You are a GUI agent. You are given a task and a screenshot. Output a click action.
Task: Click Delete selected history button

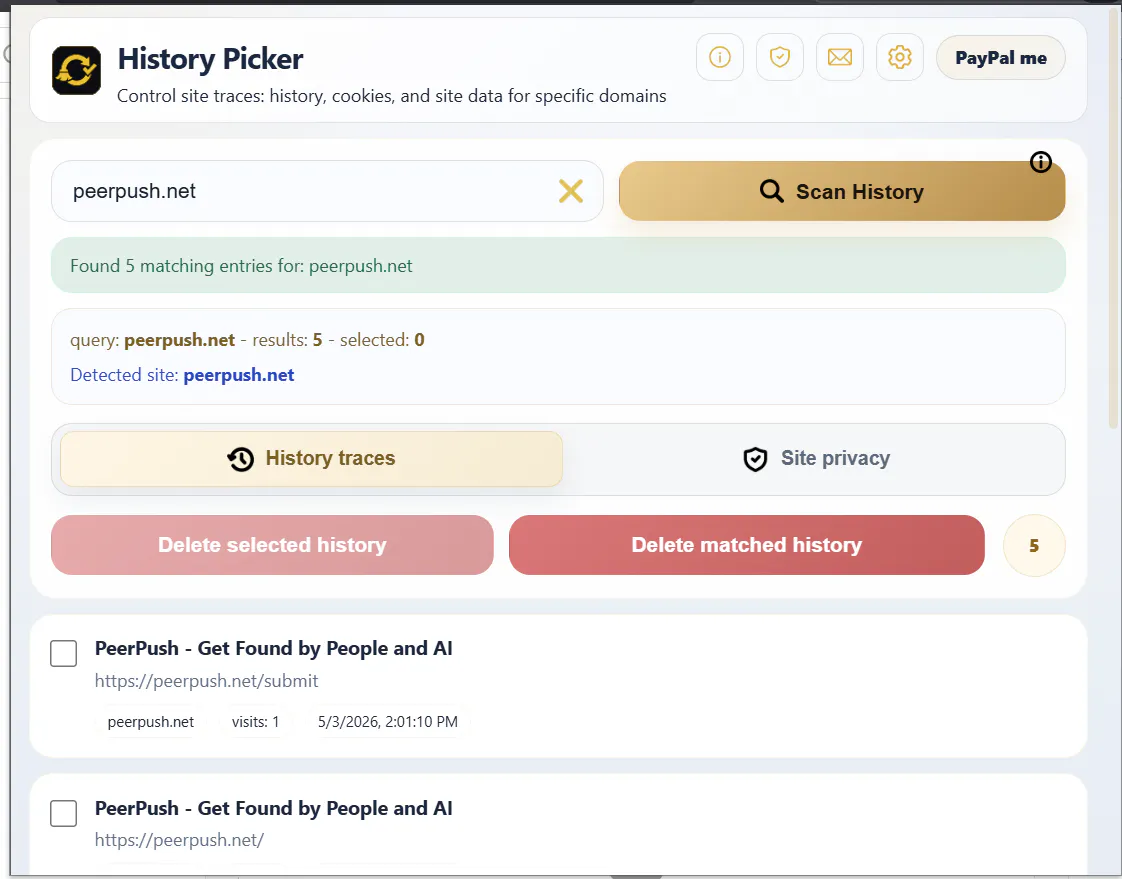[x=273, y=545]
